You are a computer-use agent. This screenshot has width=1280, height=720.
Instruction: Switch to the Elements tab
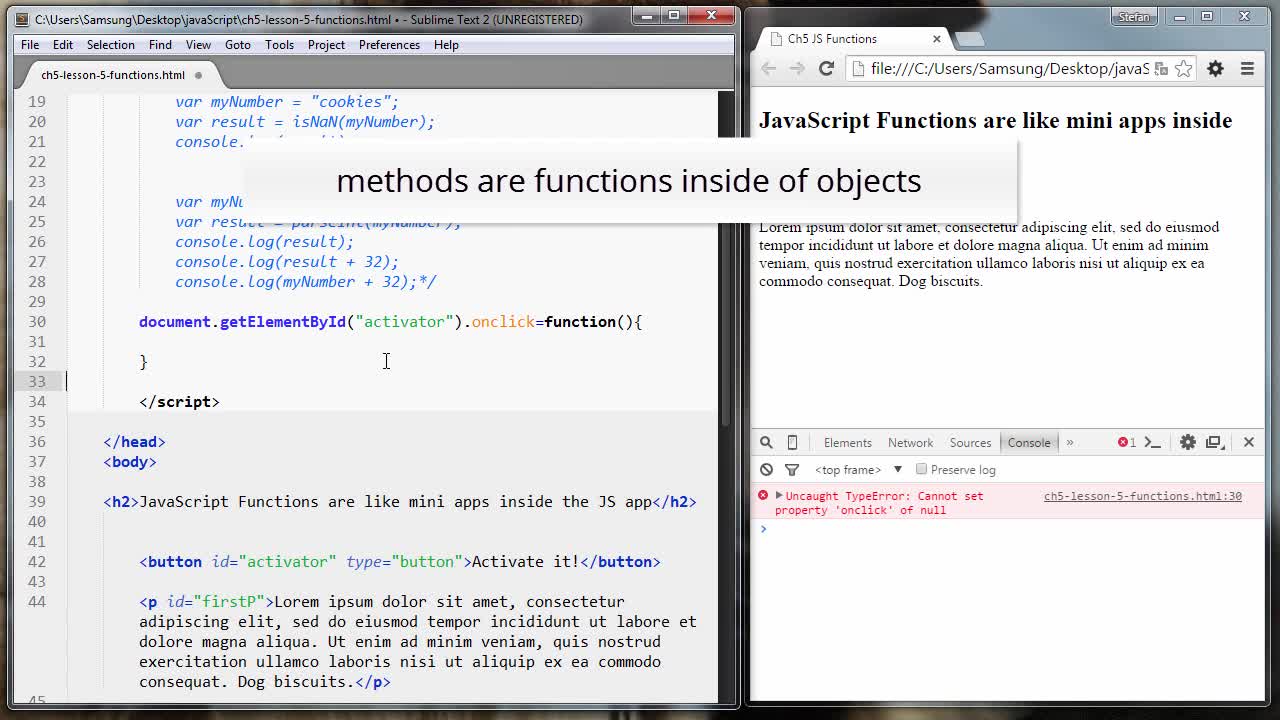(x=847, y=442)
